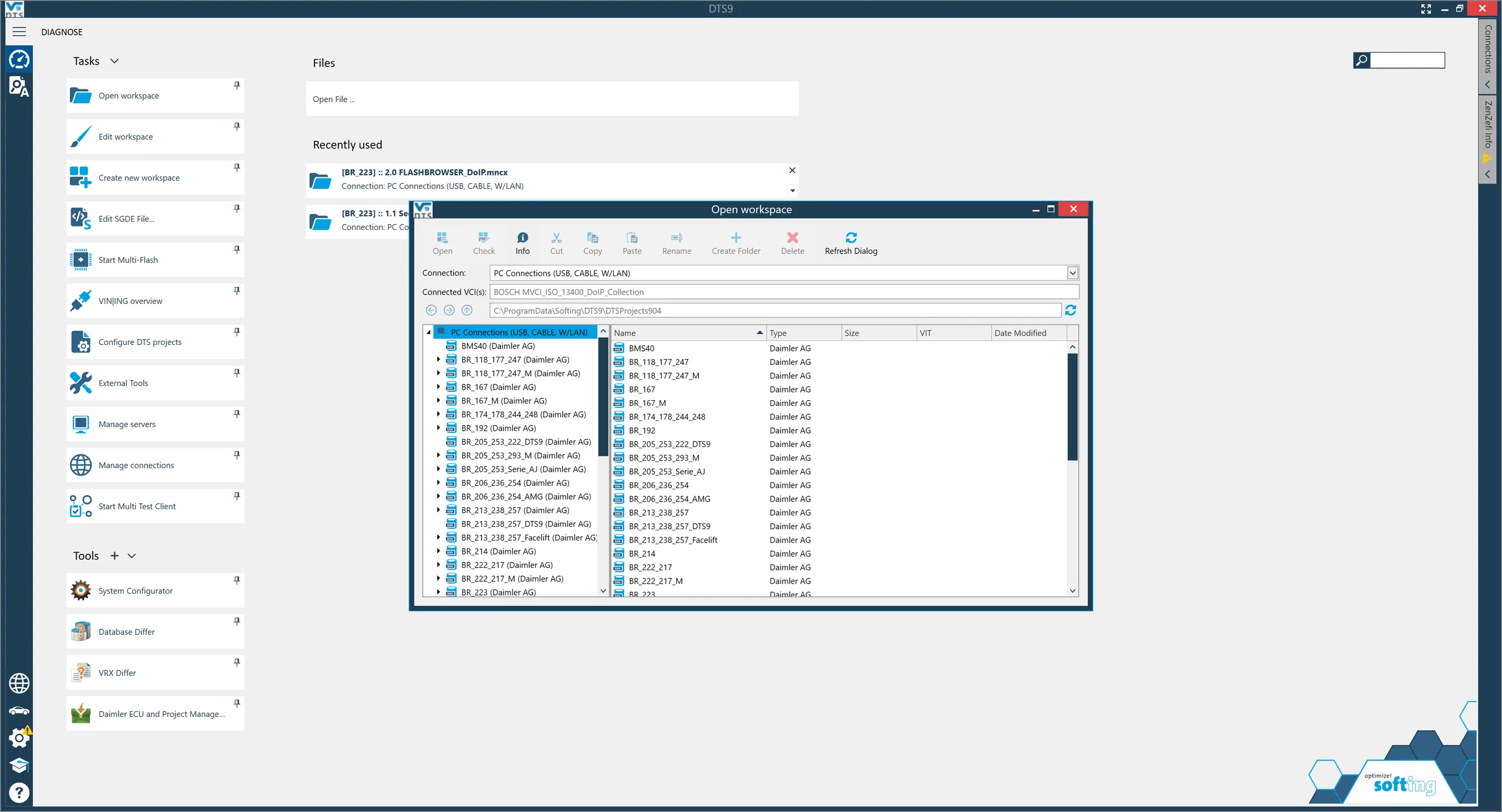
Task: Open Configure DTS projects task
Action: click(x=155, y=342)
